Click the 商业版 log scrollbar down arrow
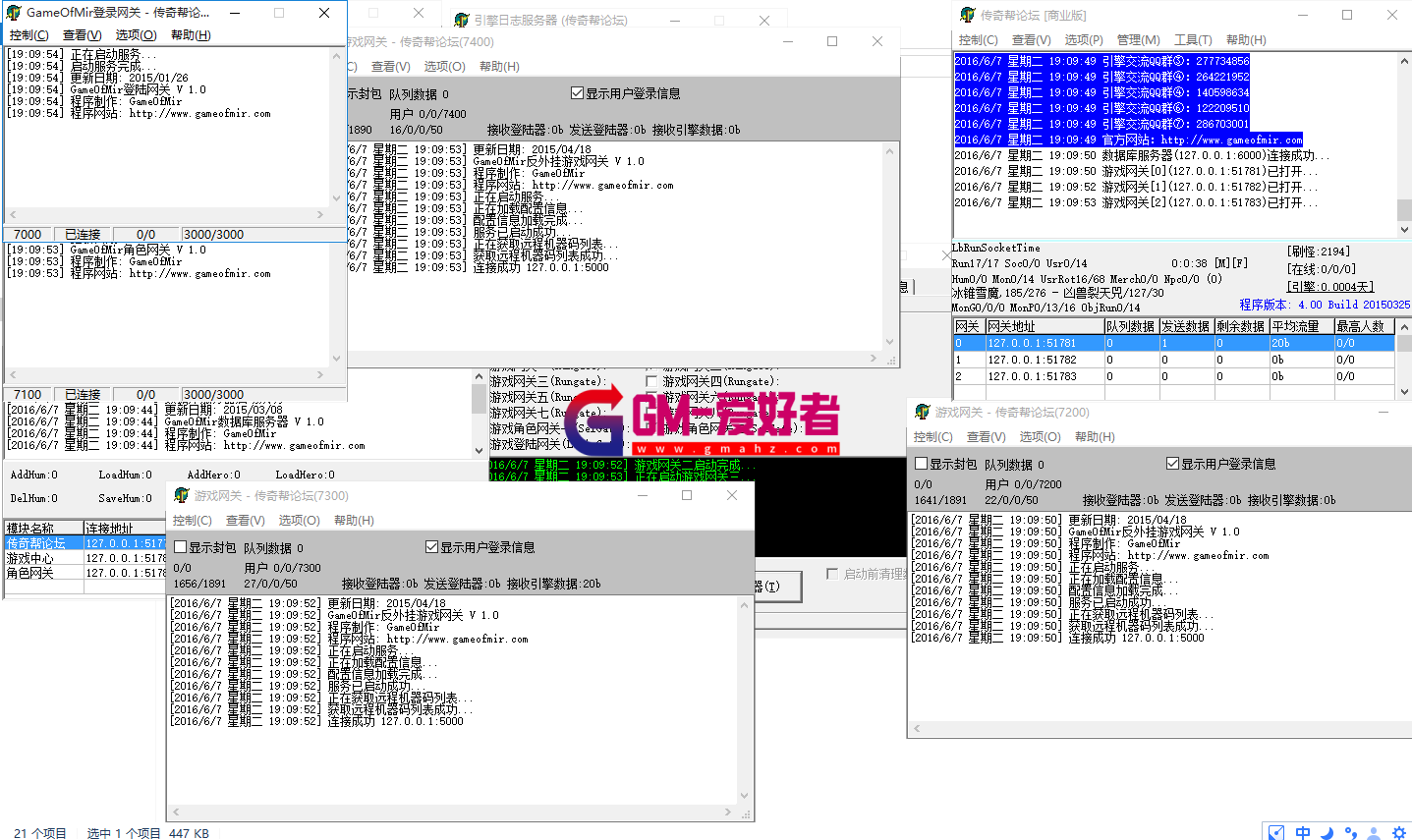The width and height of the screenshot is (1412, 840). pyautogui.click(x=1404, y=229)
